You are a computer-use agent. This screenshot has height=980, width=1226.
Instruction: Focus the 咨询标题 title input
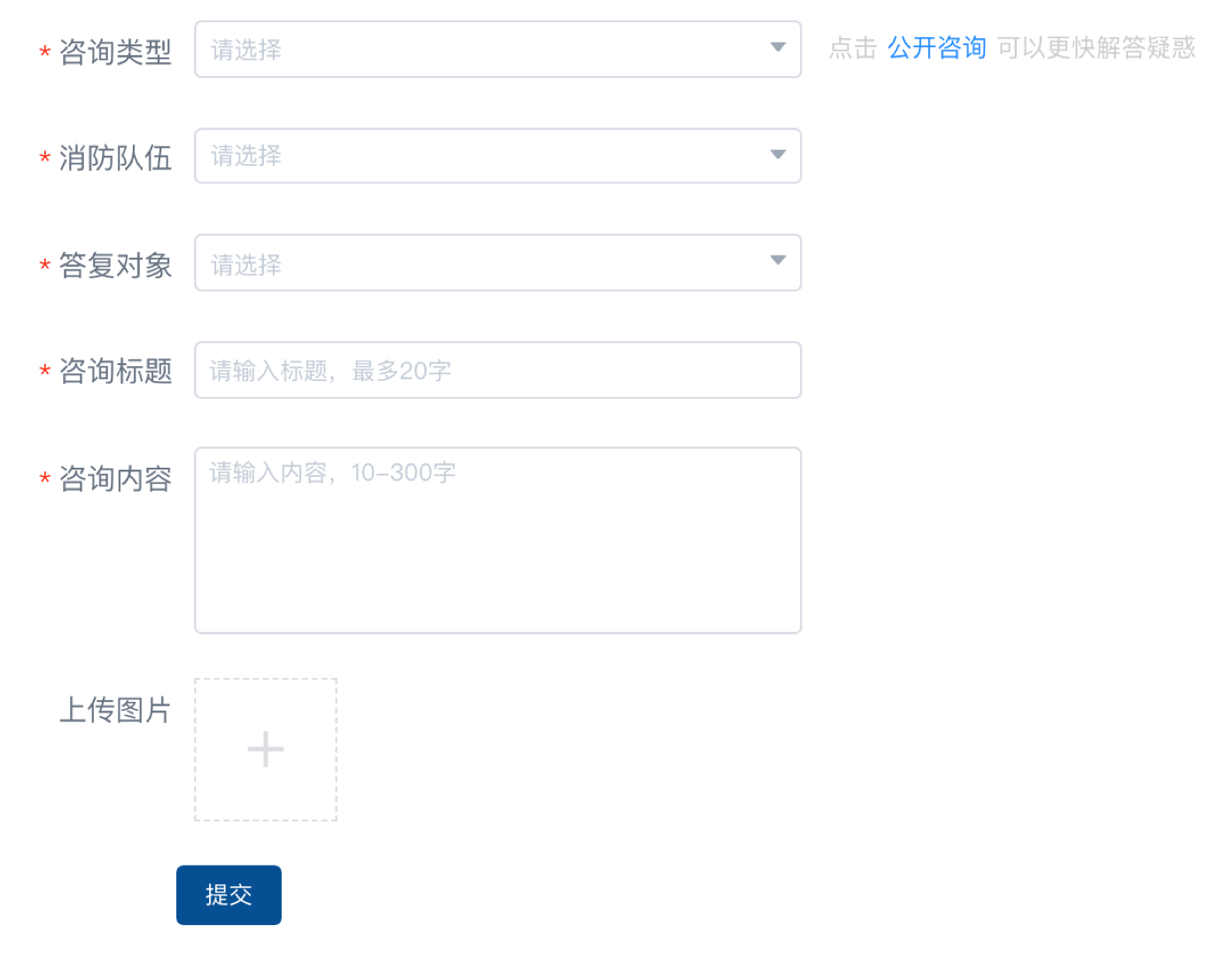[498, 370]
